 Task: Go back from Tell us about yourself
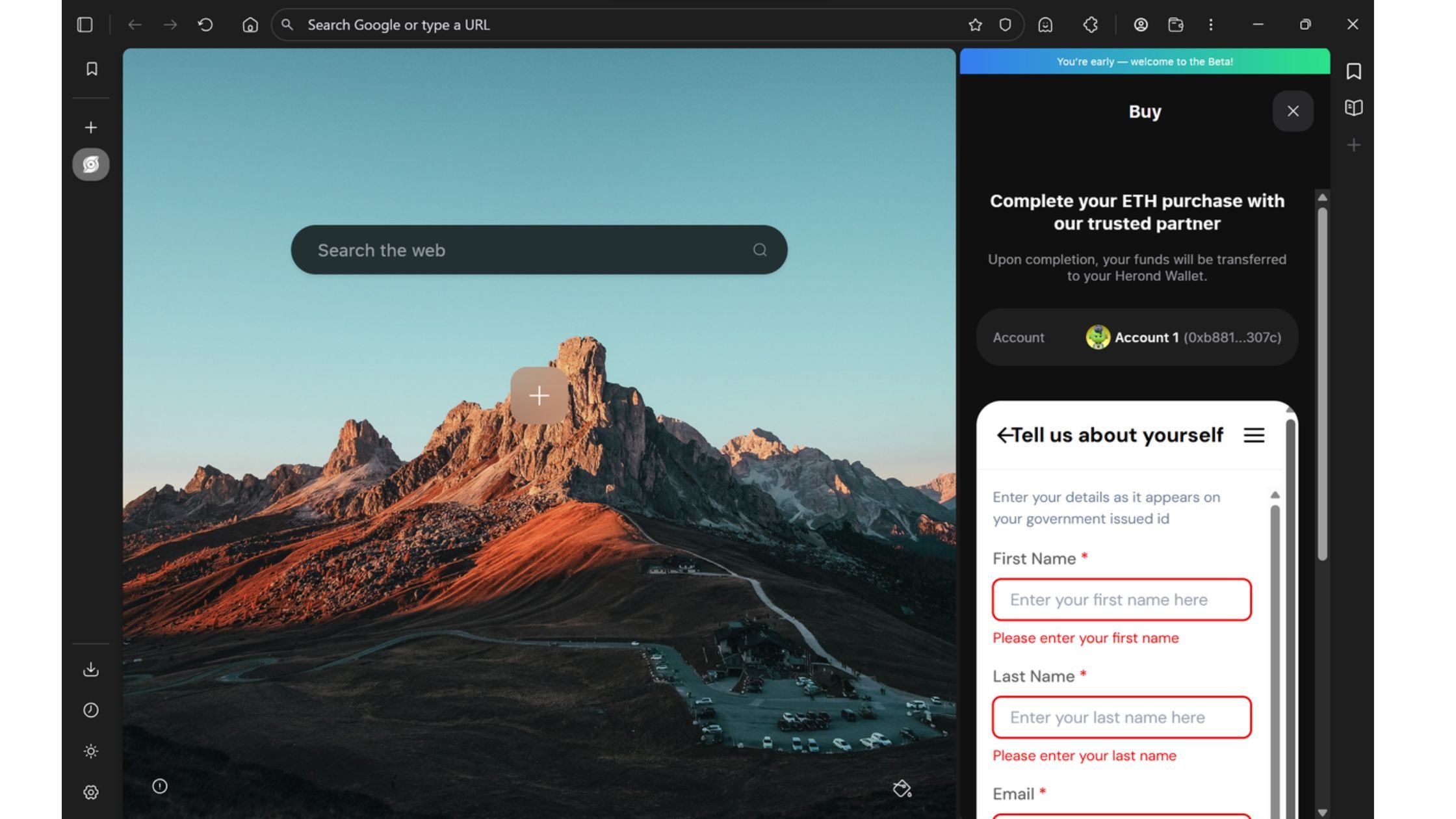1004,435
